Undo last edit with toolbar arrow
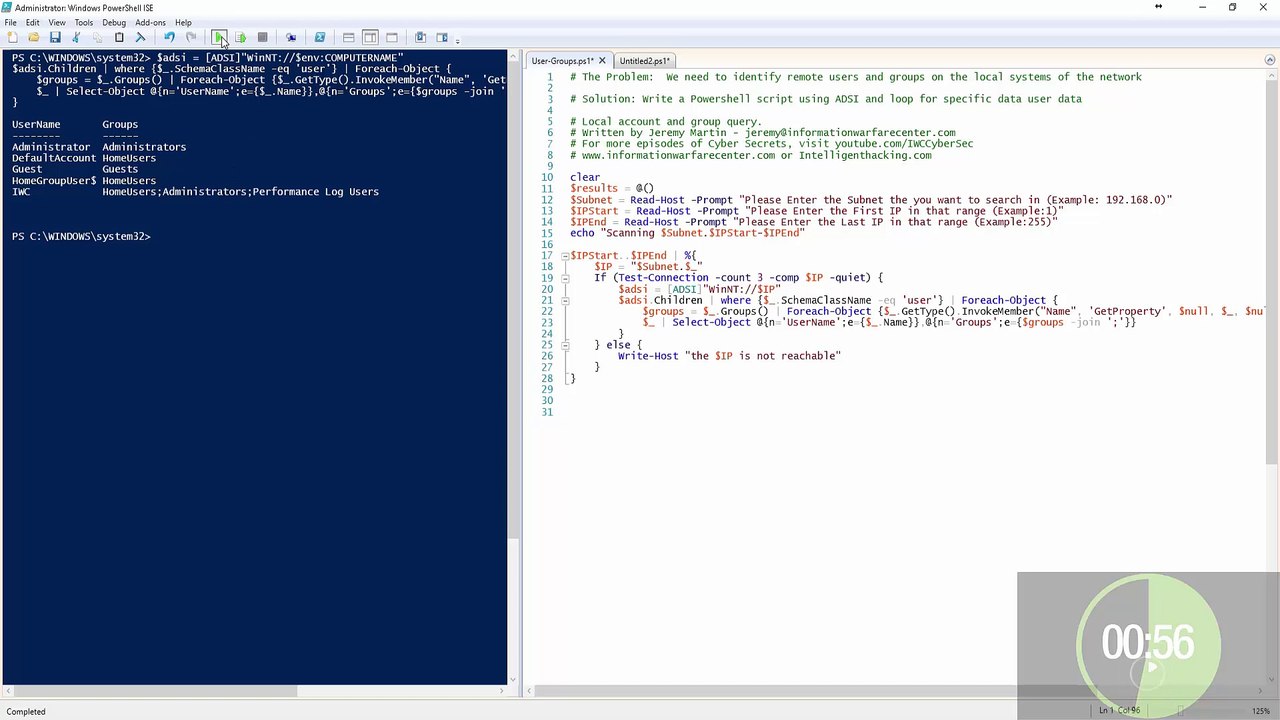The image size is (1280, 720). 170,38
